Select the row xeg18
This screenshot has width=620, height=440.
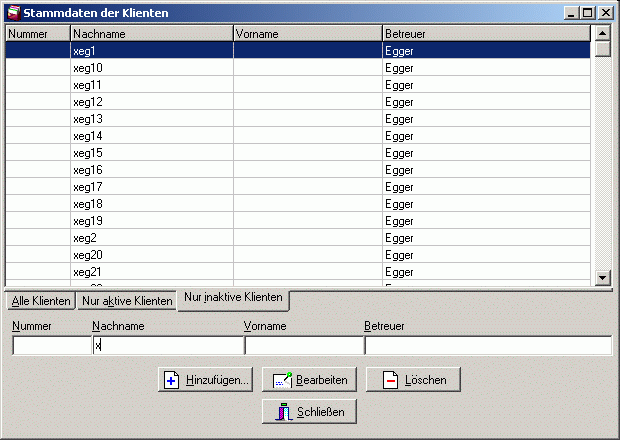tap(298, 204)
